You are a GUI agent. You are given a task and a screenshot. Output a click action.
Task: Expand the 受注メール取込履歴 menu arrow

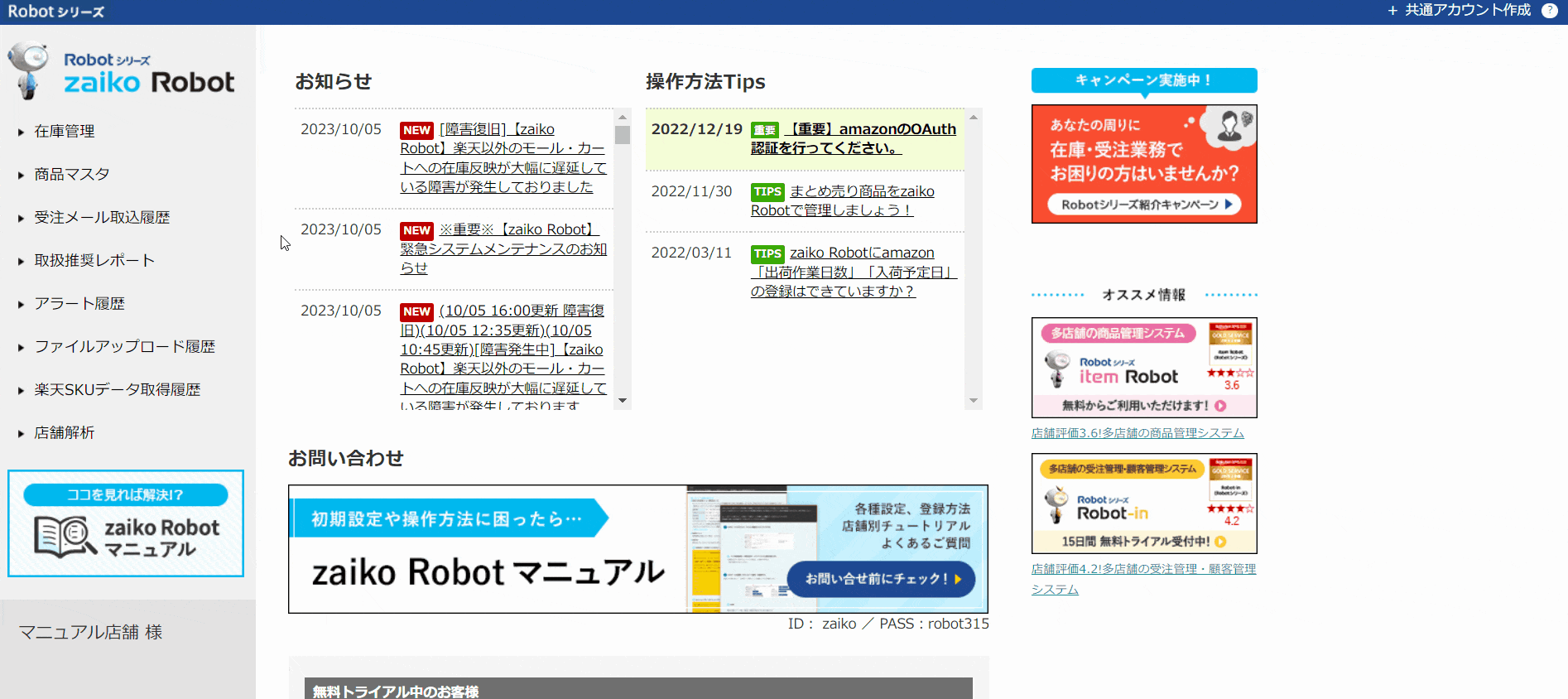[x=21, y=218]
